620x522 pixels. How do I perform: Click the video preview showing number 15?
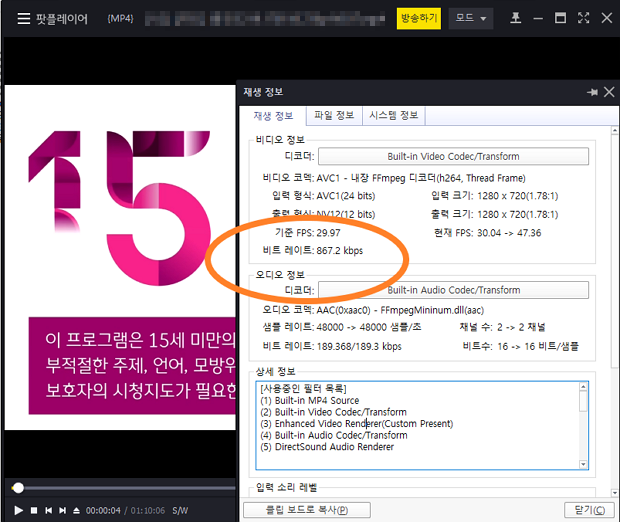pos(120,257)
